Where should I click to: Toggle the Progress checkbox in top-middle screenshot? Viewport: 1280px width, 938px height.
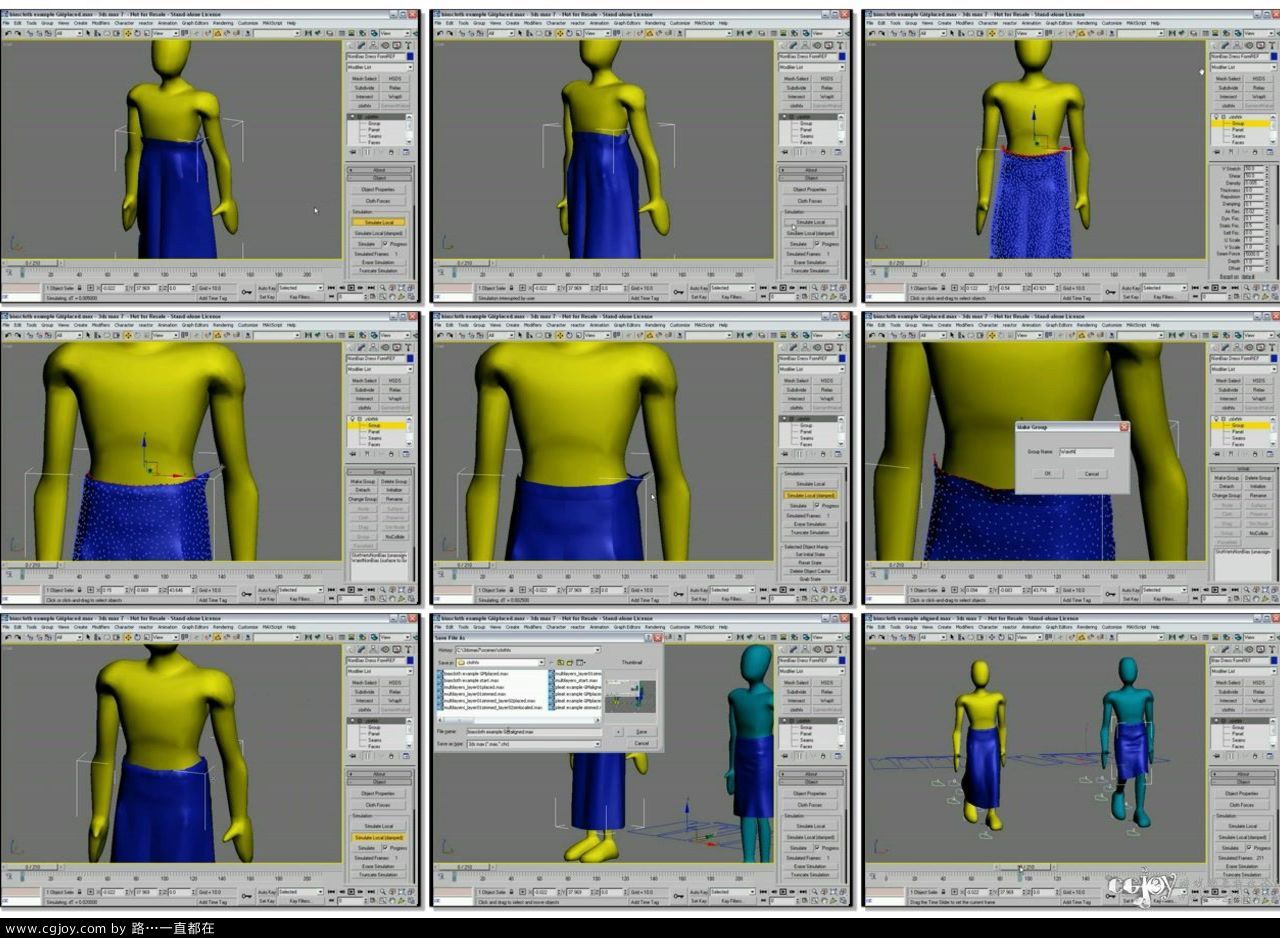click(x=817, y=244)
